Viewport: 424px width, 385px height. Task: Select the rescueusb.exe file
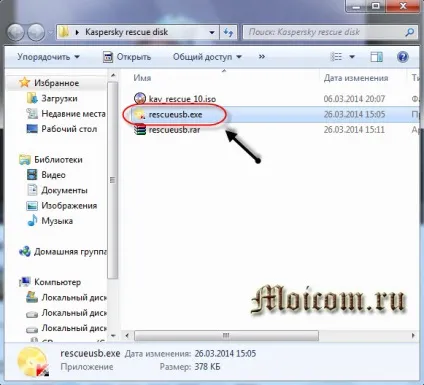[x=175, y=114]
